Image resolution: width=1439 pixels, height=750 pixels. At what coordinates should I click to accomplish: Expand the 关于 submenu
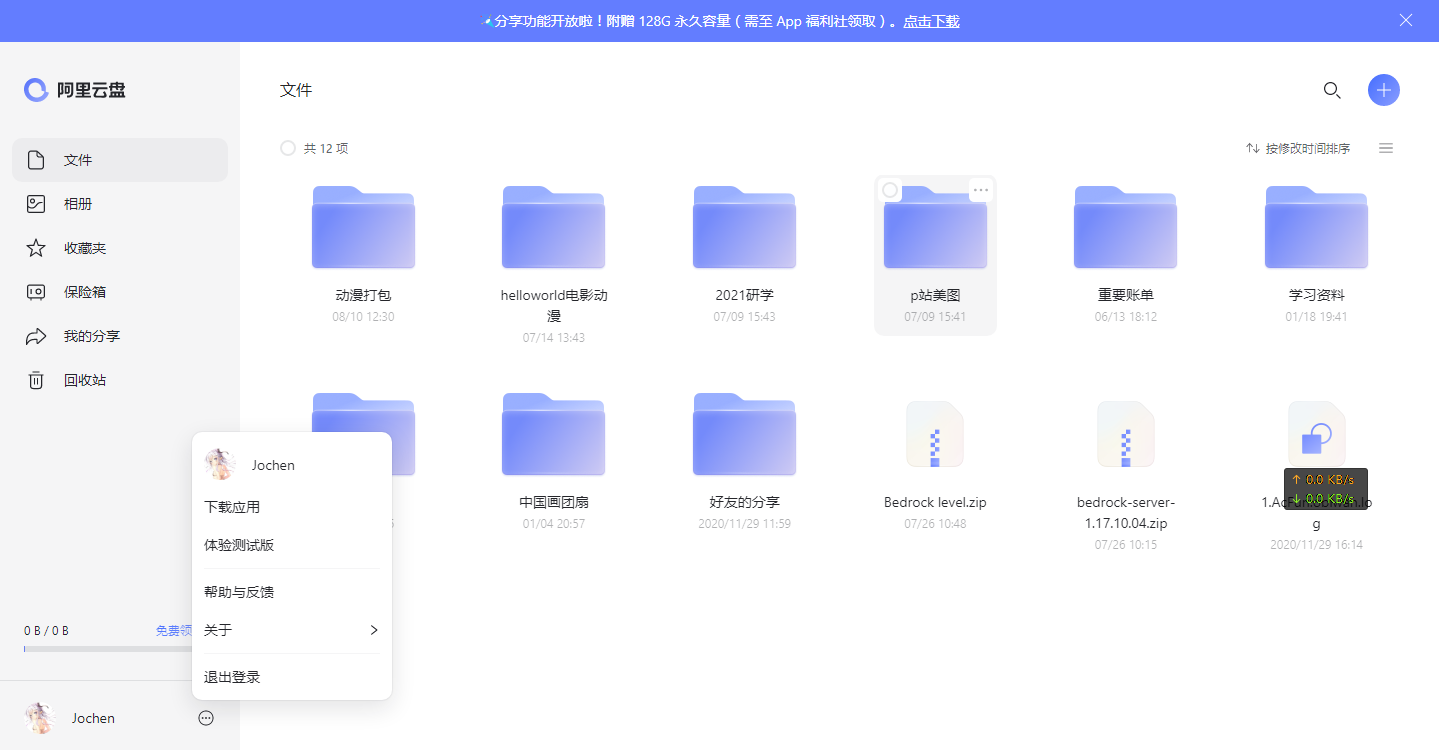click(x=291, y=630)
